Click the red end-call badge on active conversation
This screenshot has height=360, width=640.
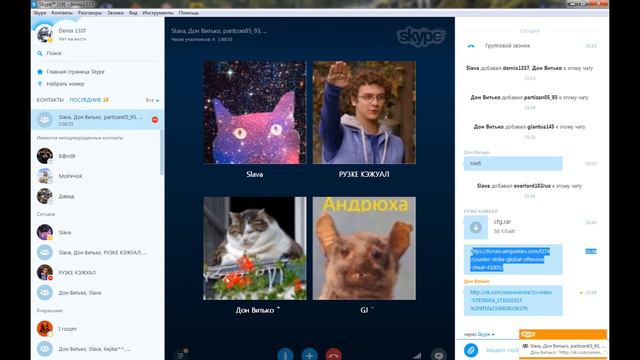click(x=155, y=120)
